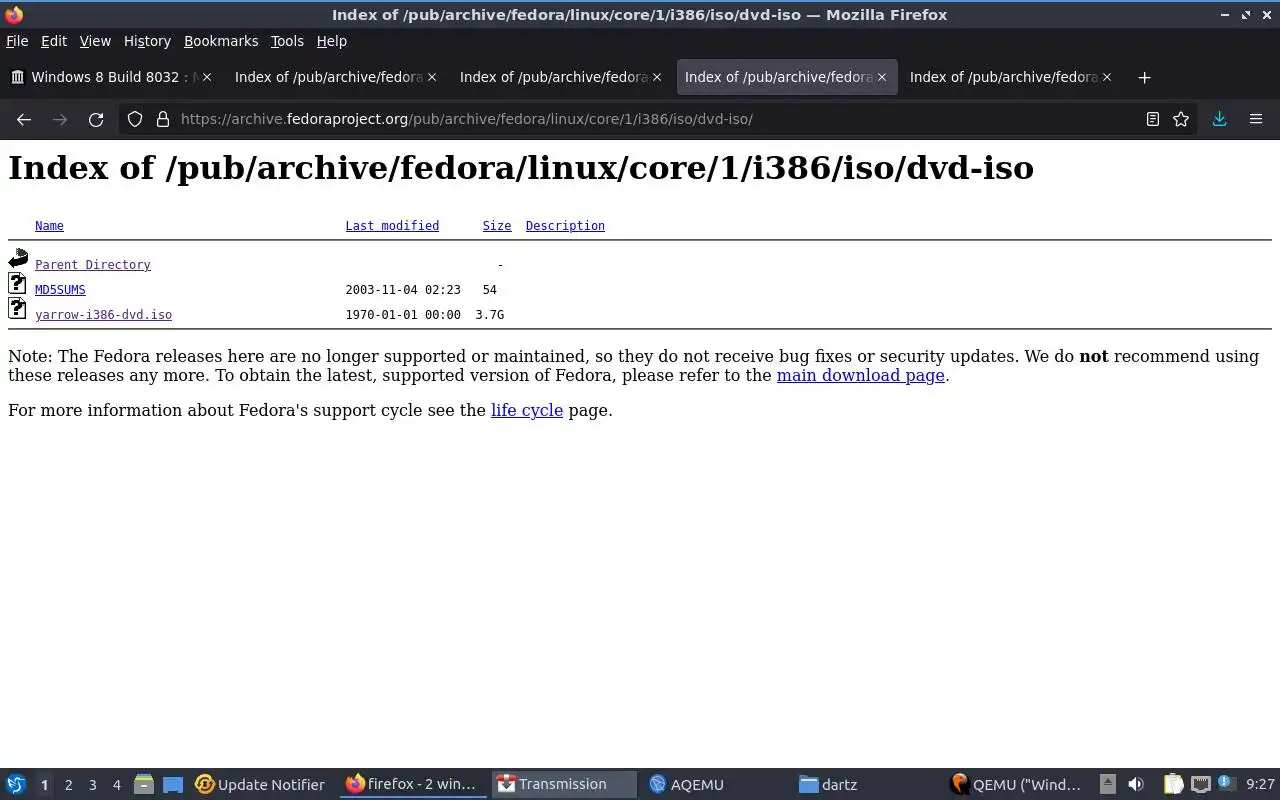This screenshot has width=1280, height=800.
Task: Open the tracking protection shield icon
Action: point(135,119)
